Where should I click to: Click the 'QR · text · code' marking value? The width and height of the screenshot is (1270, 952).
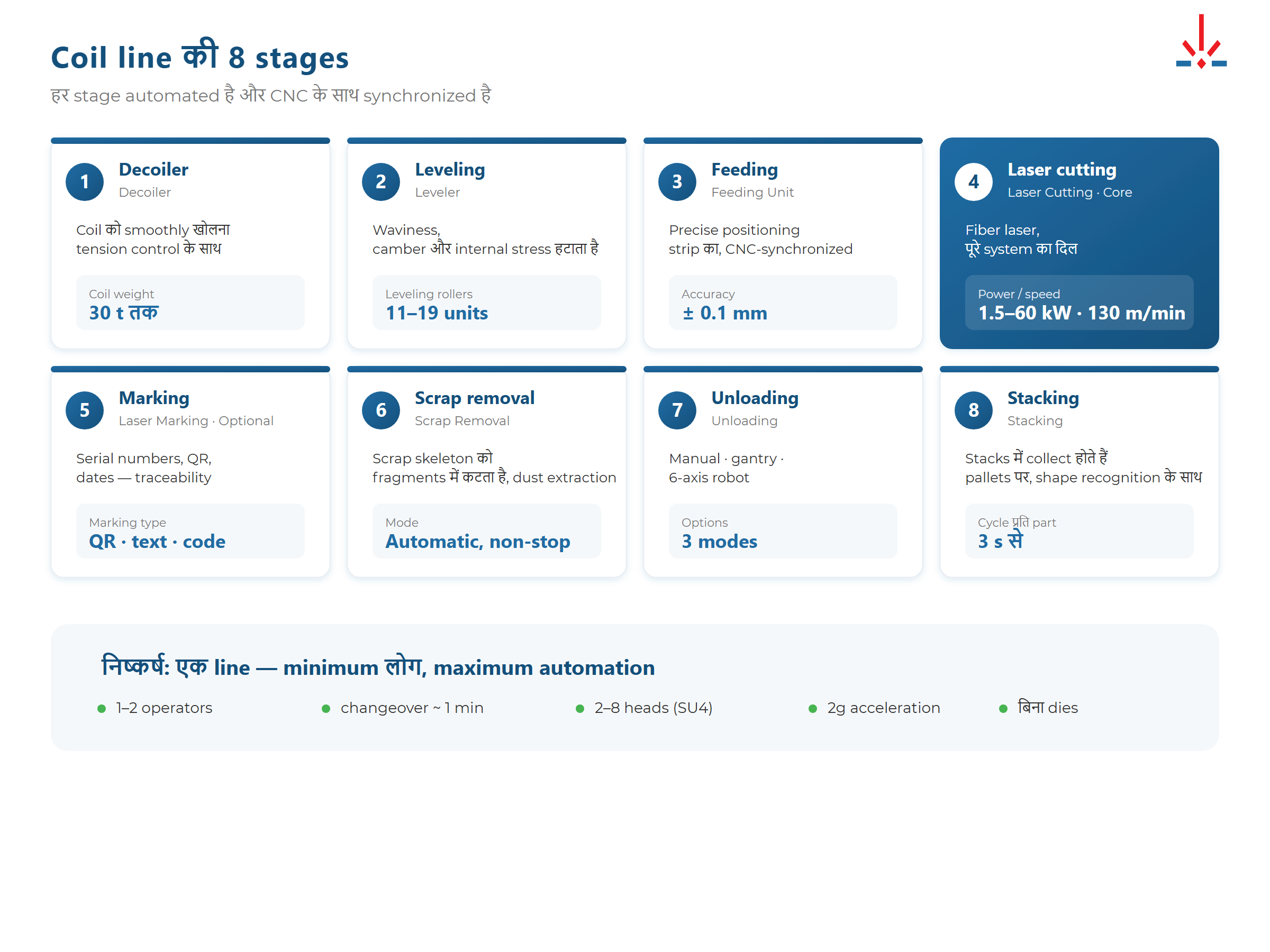[x=157, y=542]
